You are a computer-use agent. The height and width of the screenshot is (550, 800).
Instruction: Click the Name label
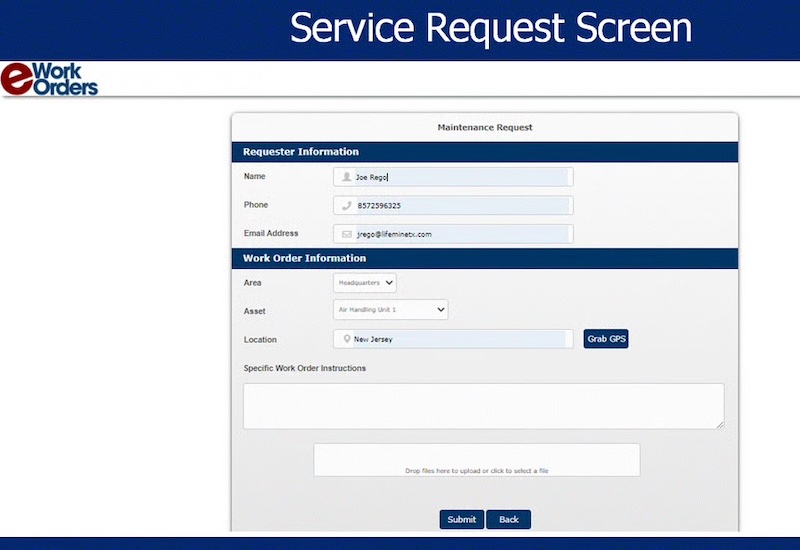click(x=255, y=176)
